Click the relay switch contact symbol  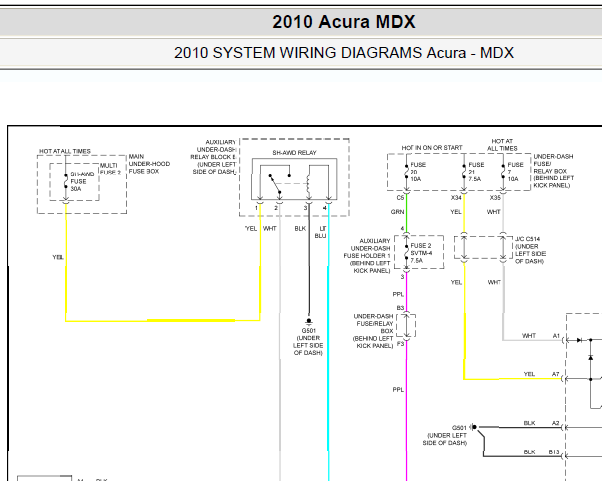point(278,183)
